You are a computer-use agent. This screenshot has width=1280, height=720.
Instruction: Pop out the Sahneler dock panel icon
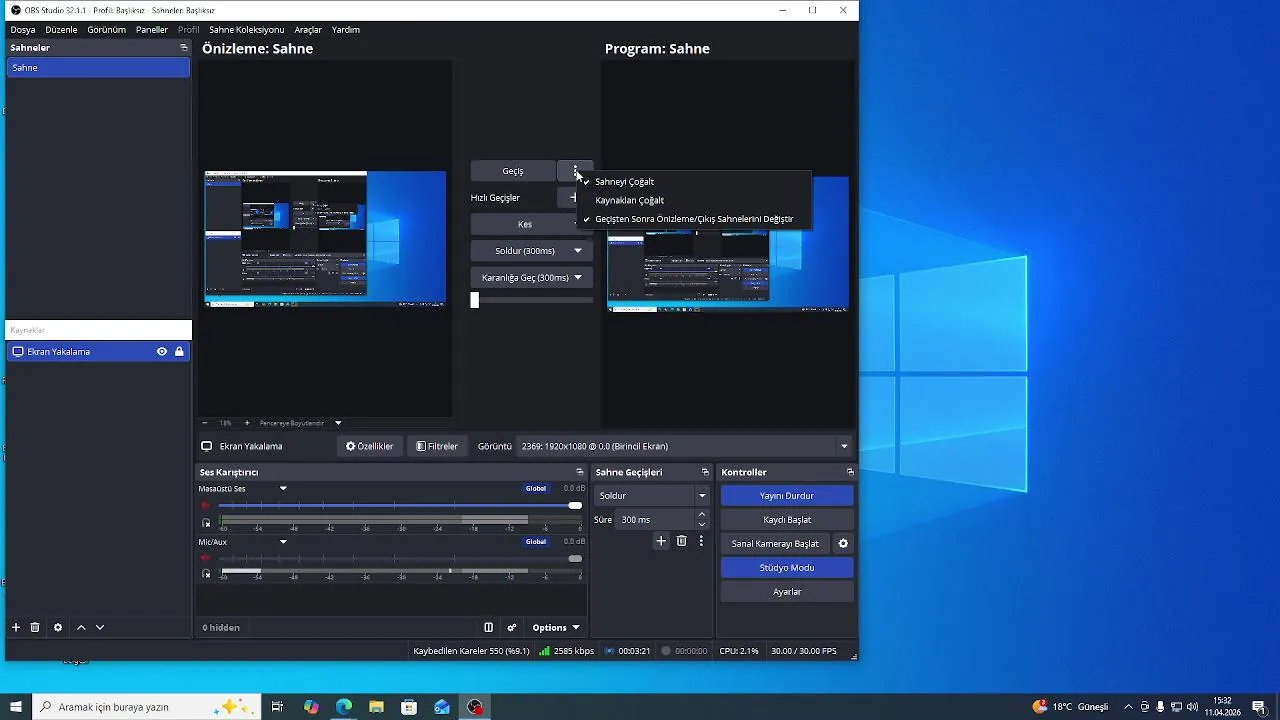pyautogui.click(x=183, y=48)
